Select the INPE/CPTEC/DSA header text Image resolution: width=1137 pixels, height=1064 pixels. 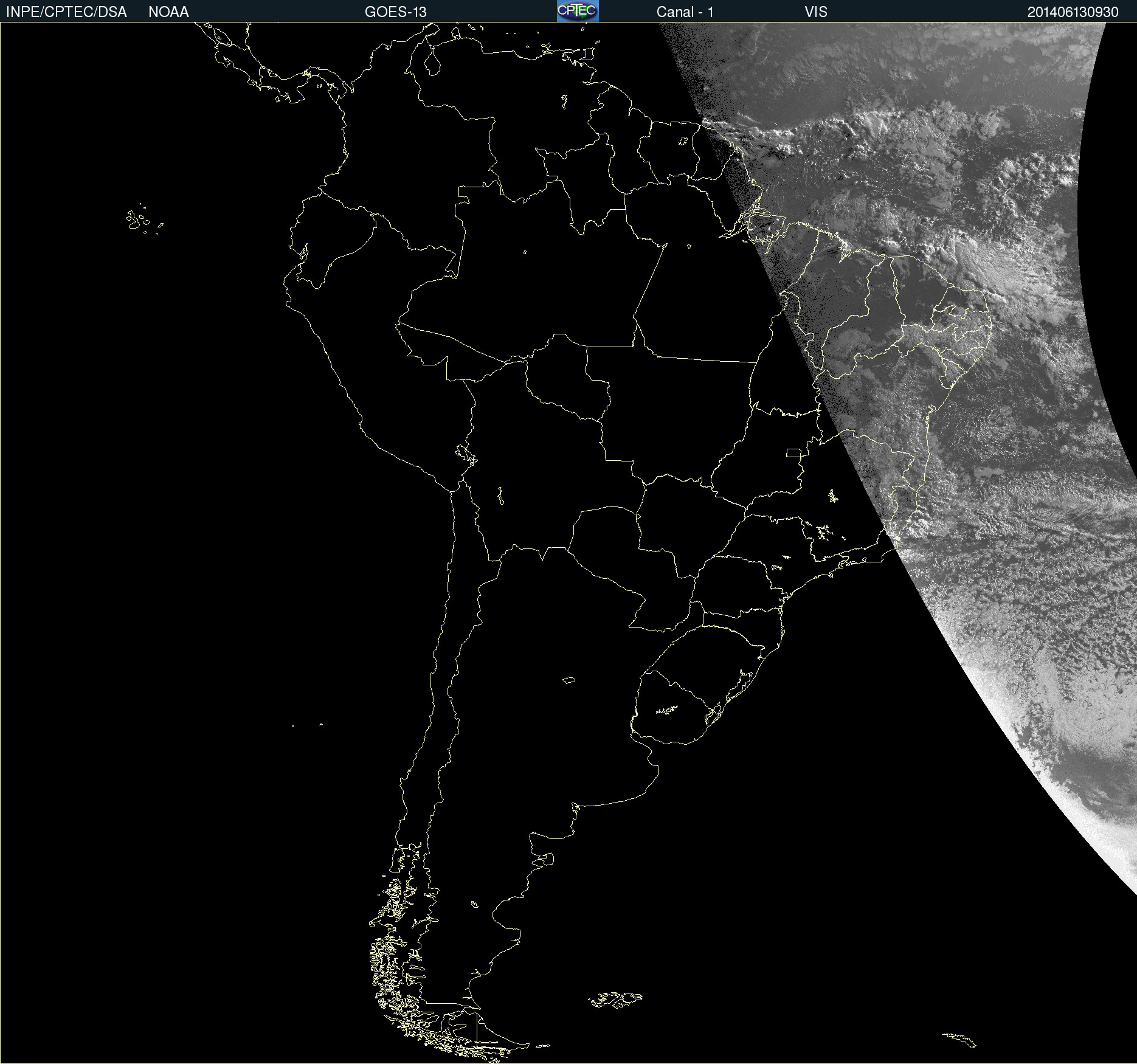pyautogui.click(x=66, y=12)
